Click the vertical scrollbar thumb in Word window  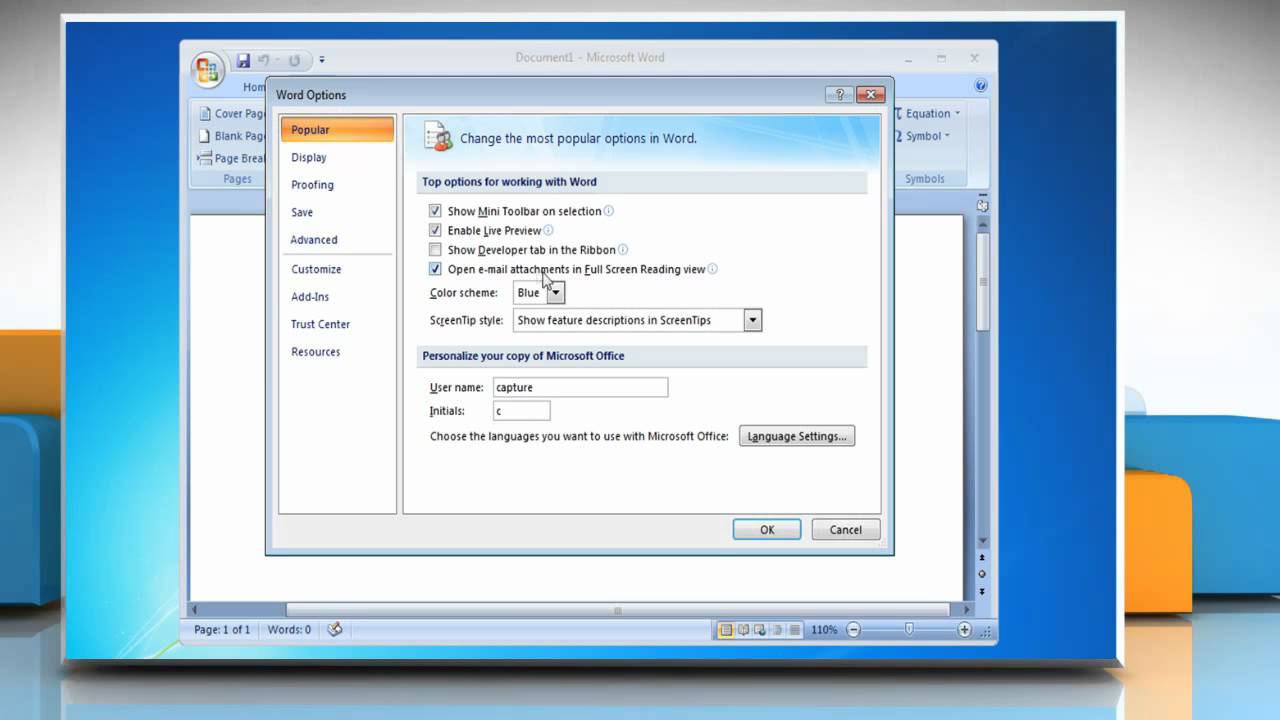pyautogui.click(x=983, y=282)
